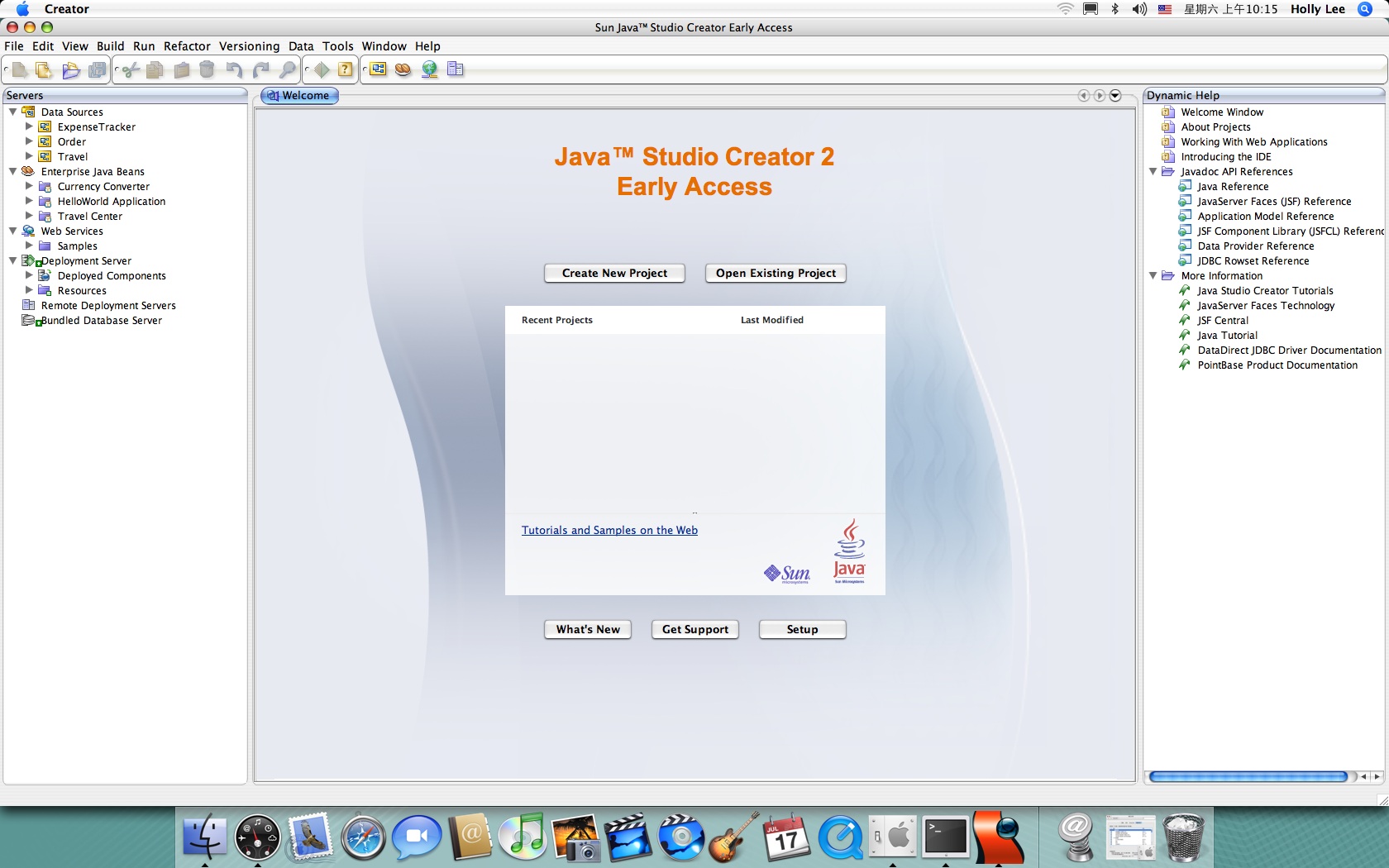Click the Undo arrow icon
The image size is (1389, 868).
[x=234, y=70]
